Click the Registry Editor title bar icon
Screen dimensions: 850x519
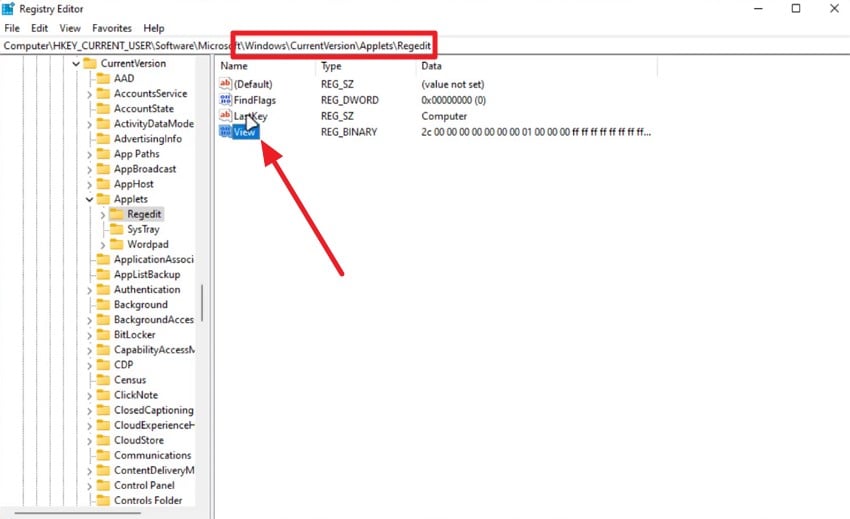click(8, 9)
